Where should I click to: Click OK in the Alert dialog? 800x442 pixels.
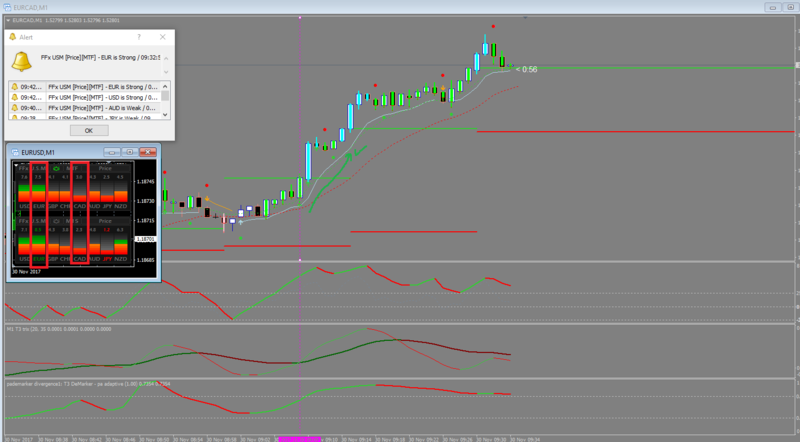point(89,131)
